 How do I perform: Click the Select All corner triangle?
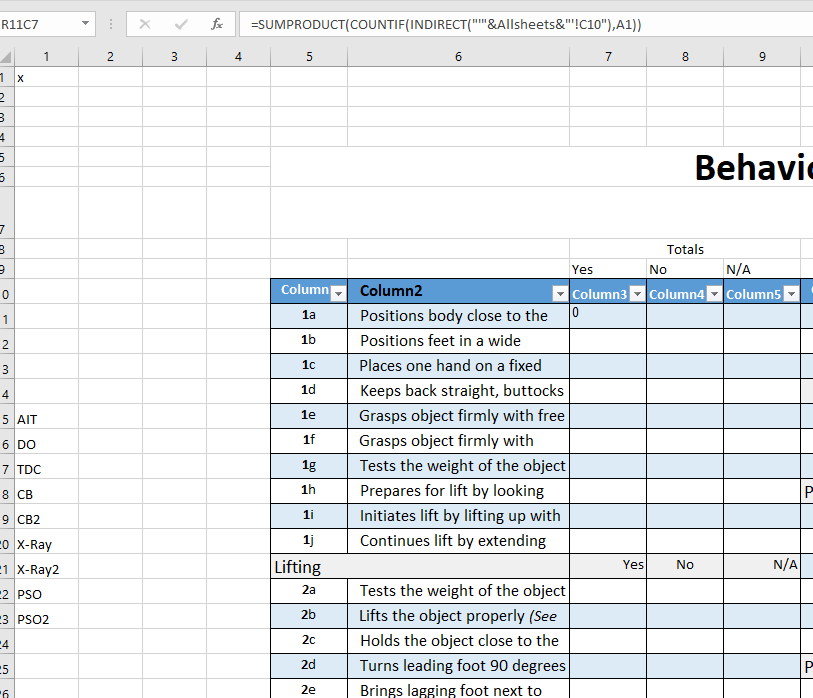[x=6, y=57]
